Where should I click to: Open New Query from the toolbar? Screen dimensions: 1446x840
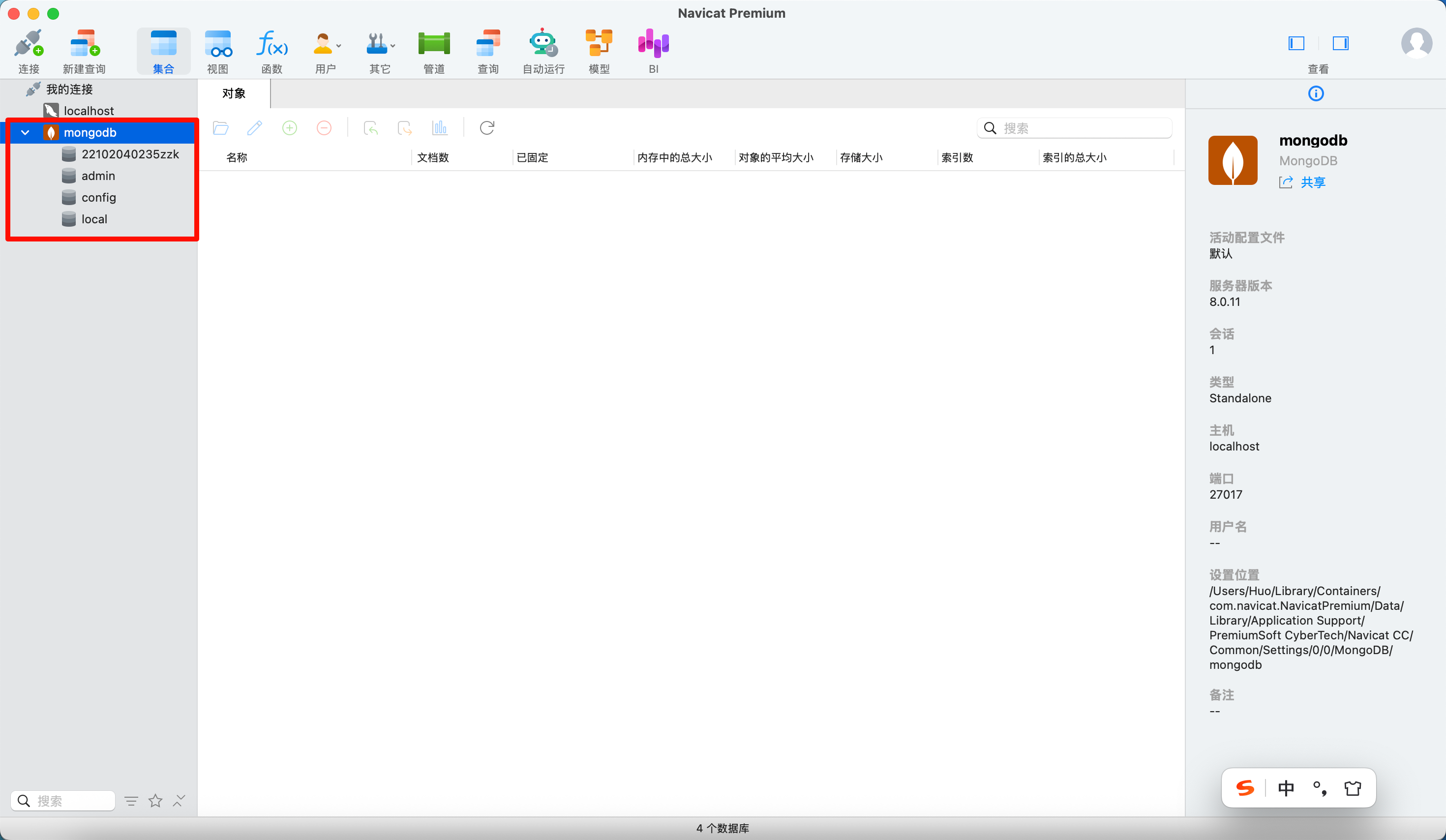(x=85, y=44)
